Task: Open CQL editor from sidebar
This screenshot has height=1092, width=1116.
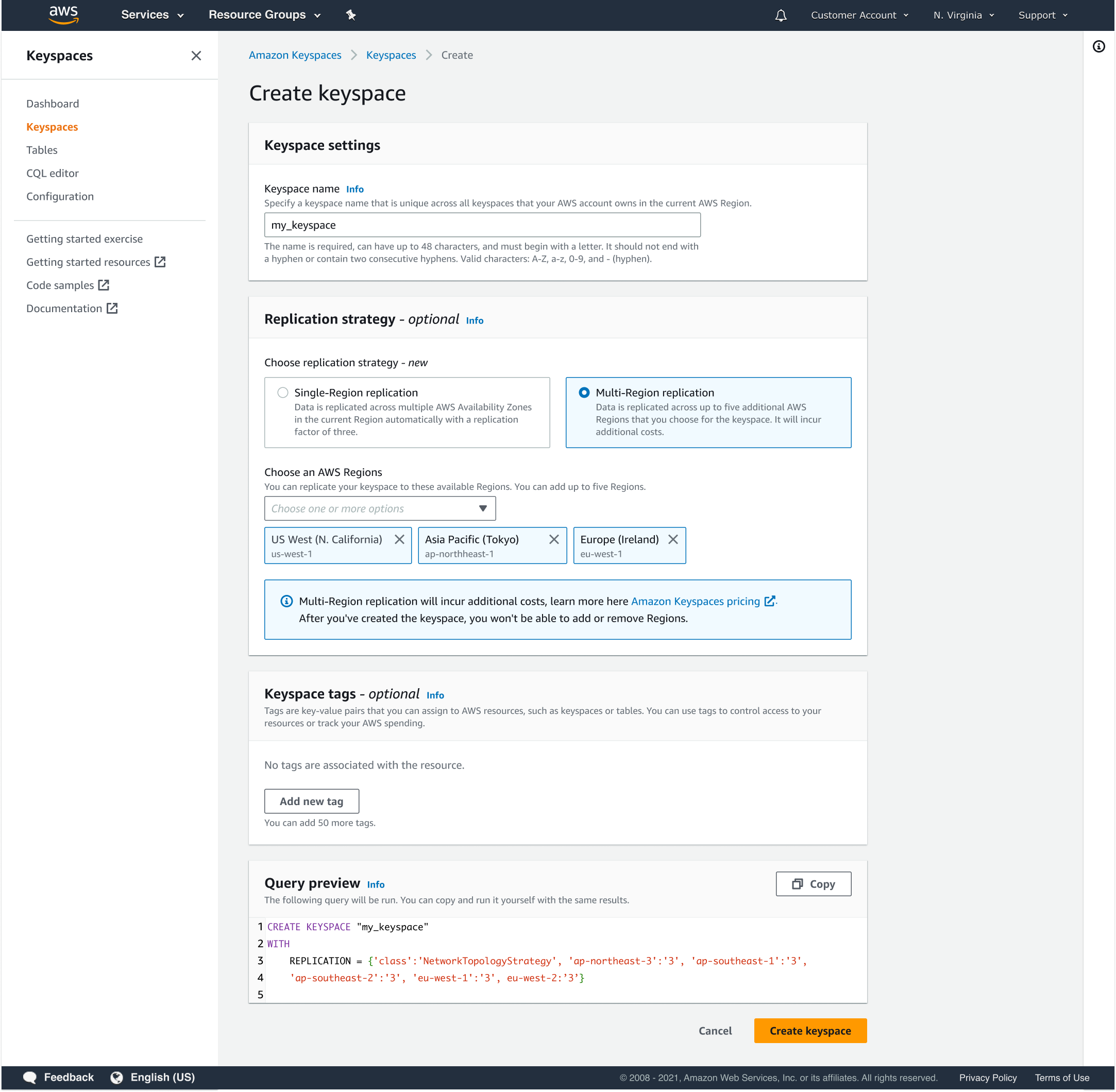Action: (x=52, y=173)
